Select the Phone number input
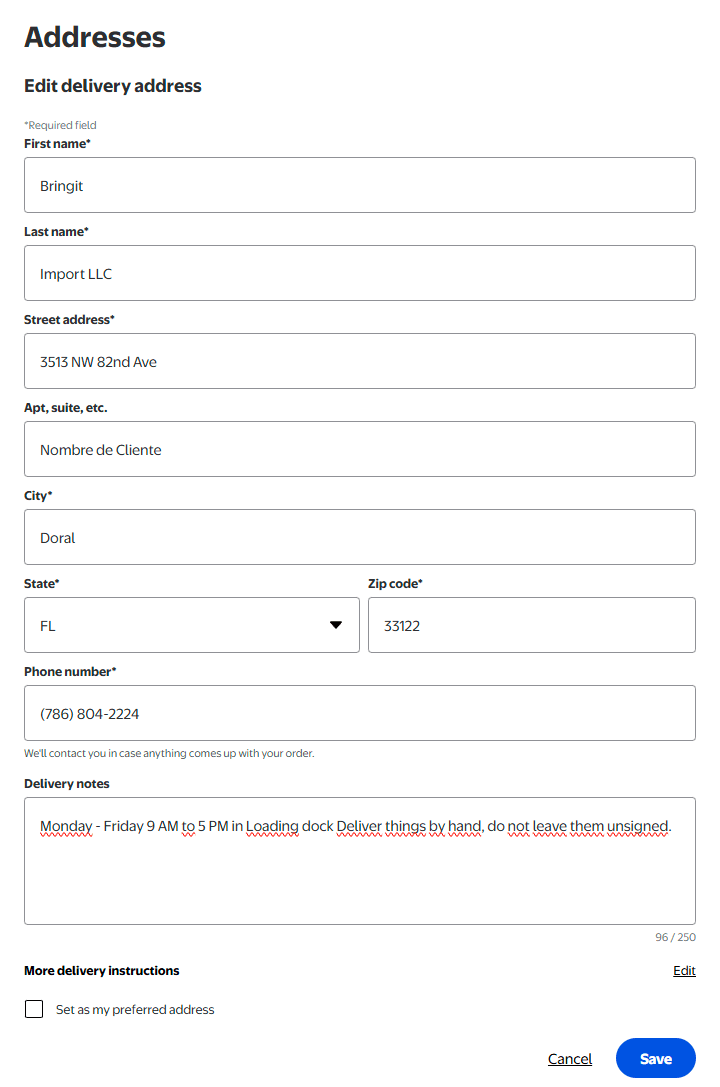720x1087 pixels. 360,713
